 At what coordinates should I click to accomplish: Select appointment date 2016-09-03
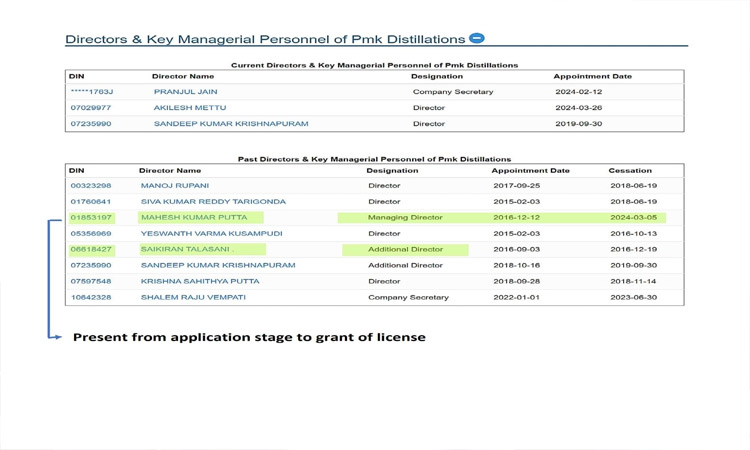[517, 249]
